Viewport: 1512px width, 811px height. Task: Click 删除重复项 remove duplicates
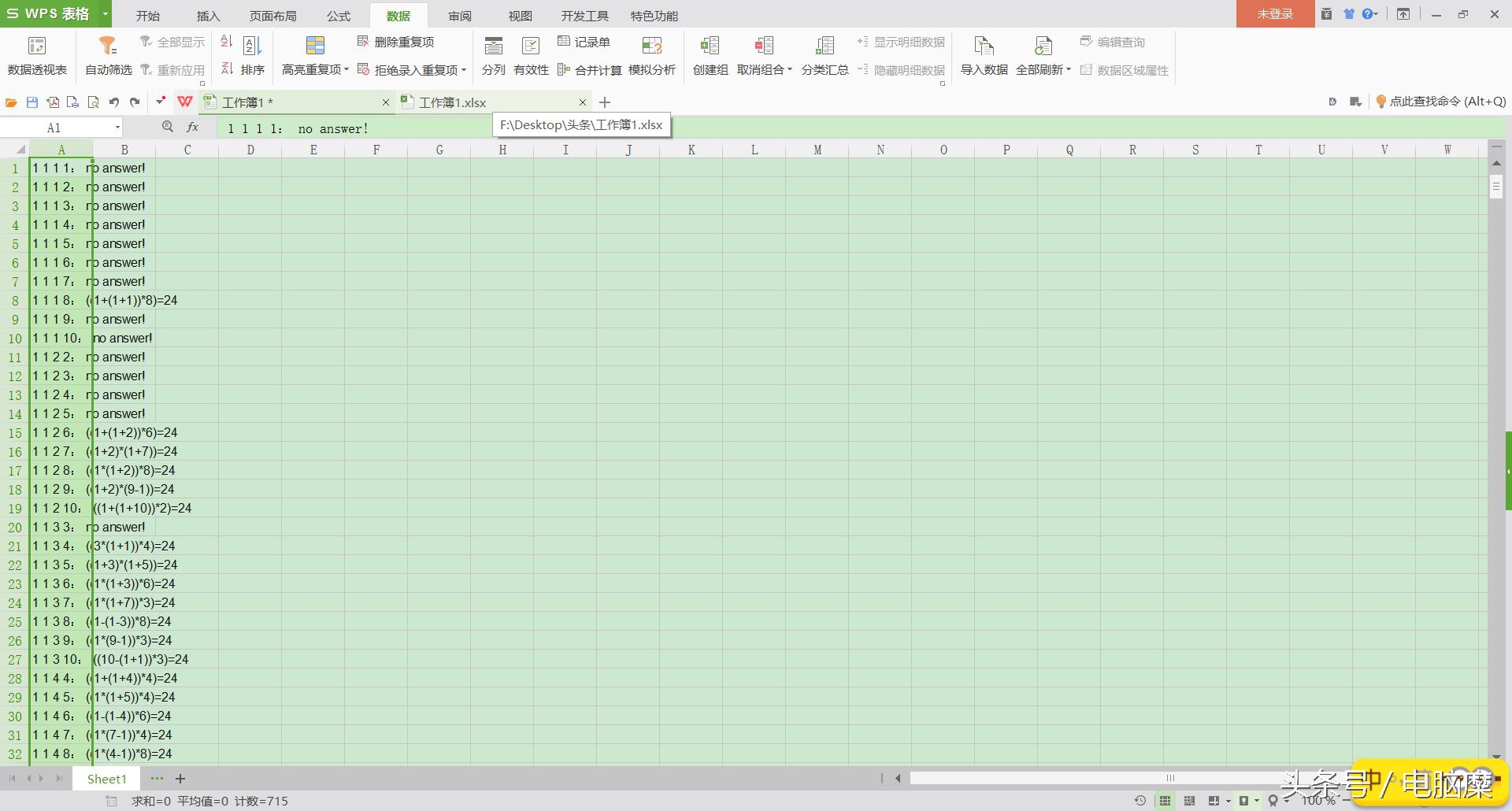[396, 42]
